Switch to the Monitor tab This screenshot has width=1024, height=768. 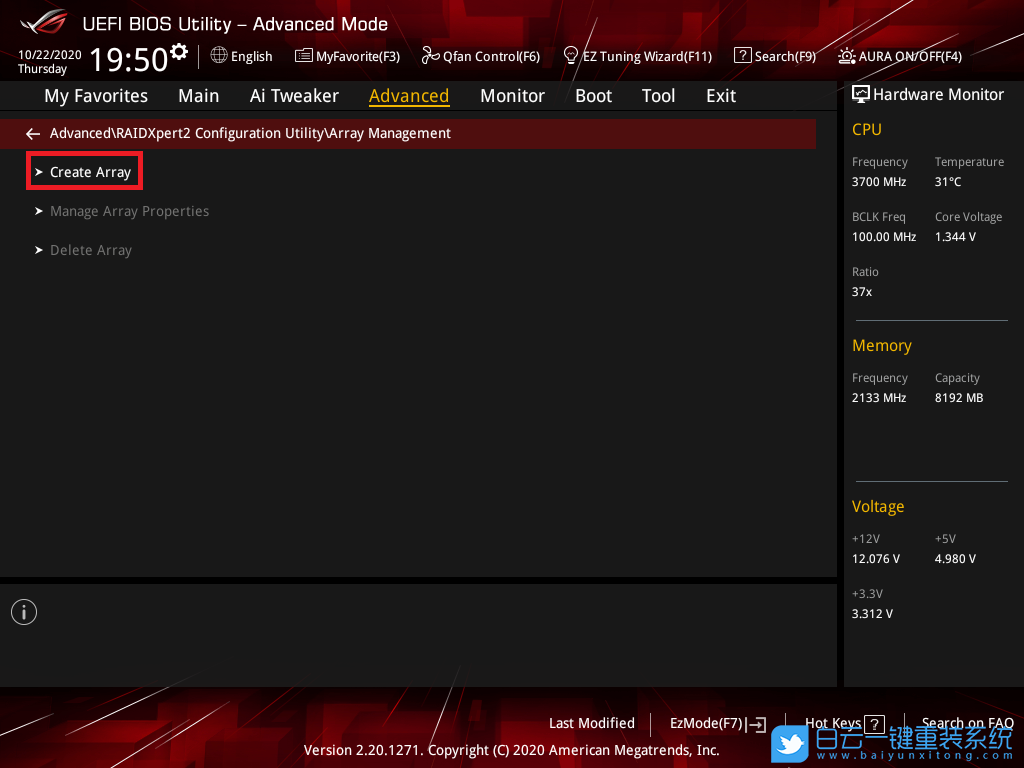pos(512,96)
